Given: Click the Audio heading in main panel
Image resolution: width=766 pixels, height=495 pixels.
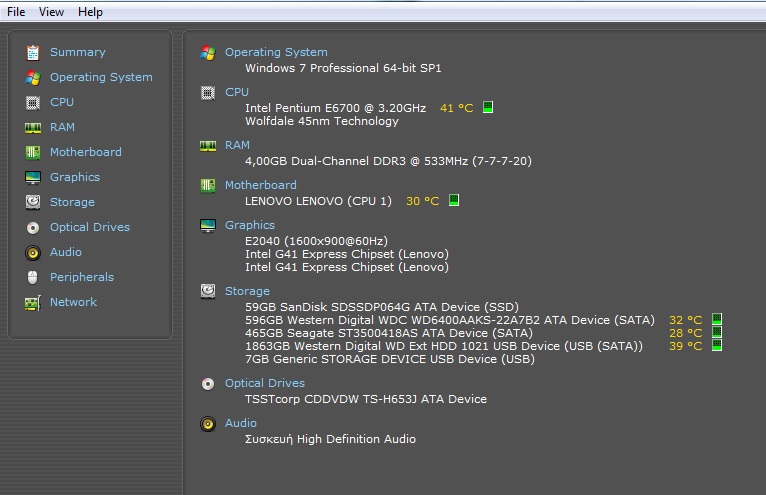Looking at the screenshot, I should coord(241,423).
